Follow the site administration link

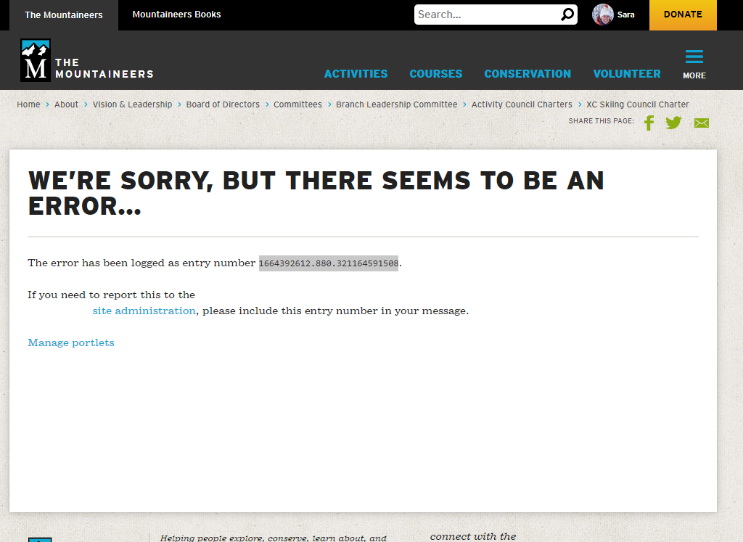tap(144, 311)
